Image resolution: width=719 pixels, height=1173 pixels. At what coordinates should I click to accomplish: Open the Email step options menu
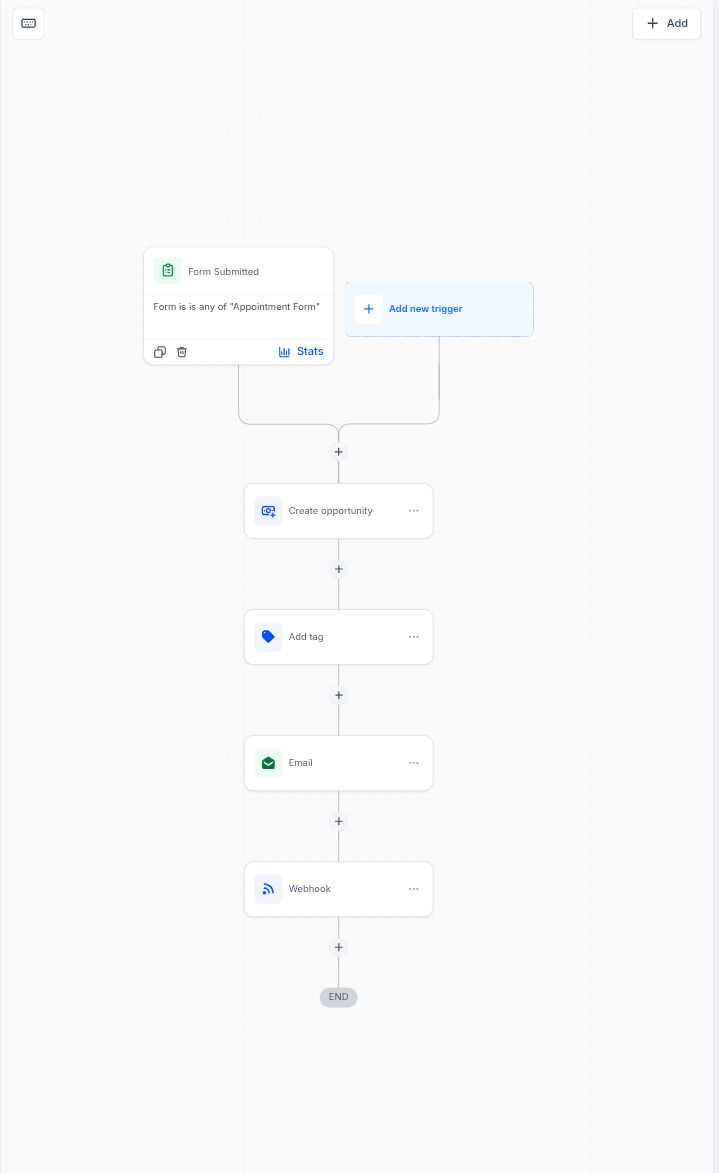pos(414,763)
